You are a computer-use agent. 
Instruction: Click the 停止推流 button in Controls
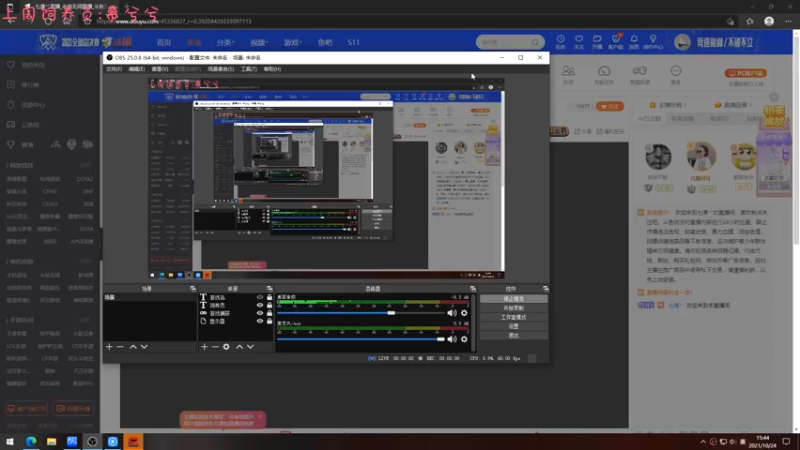point(513,298)
